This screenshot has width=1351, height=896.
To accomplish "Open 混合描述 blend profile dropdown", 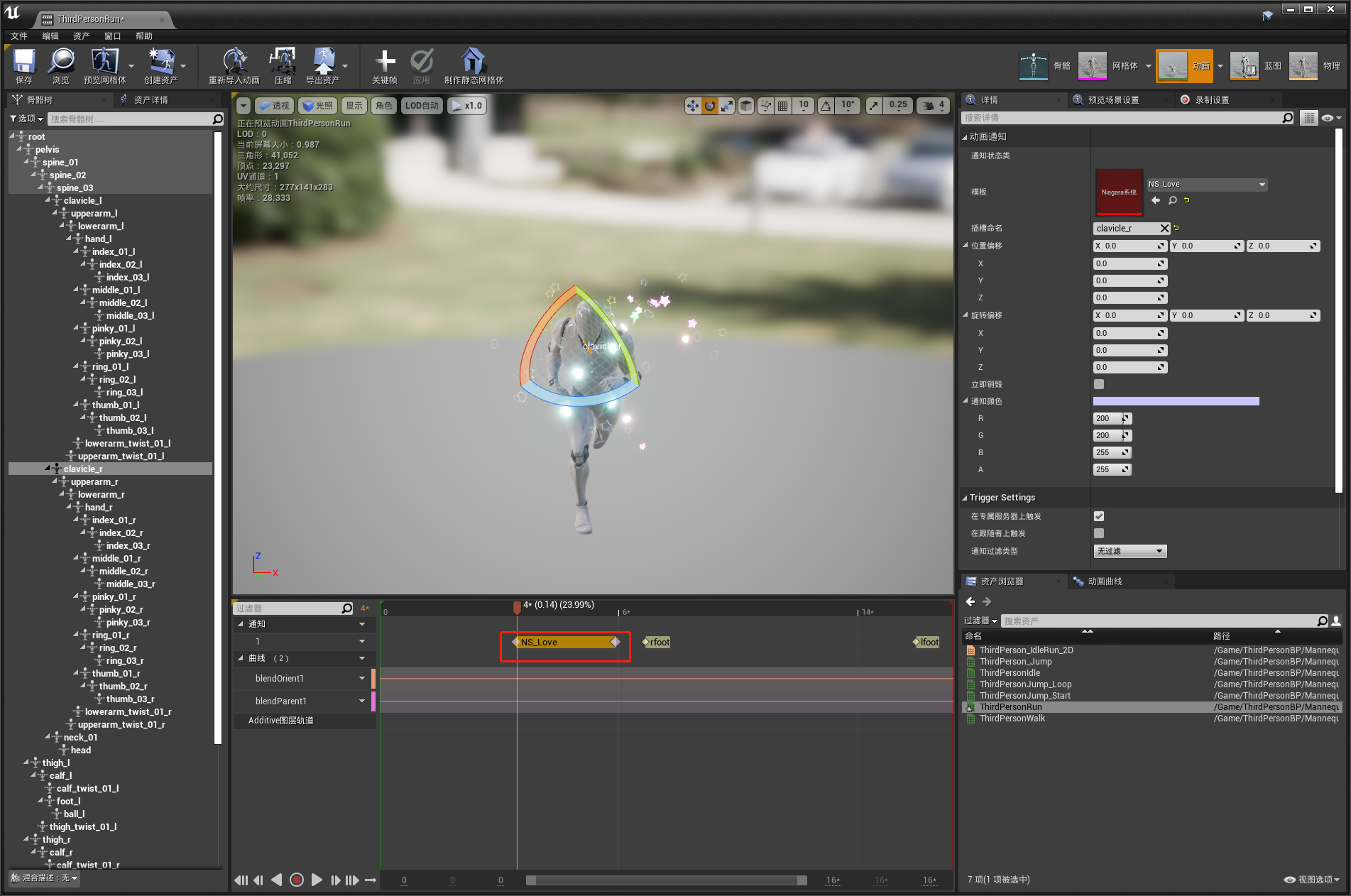I will (44, 878).
